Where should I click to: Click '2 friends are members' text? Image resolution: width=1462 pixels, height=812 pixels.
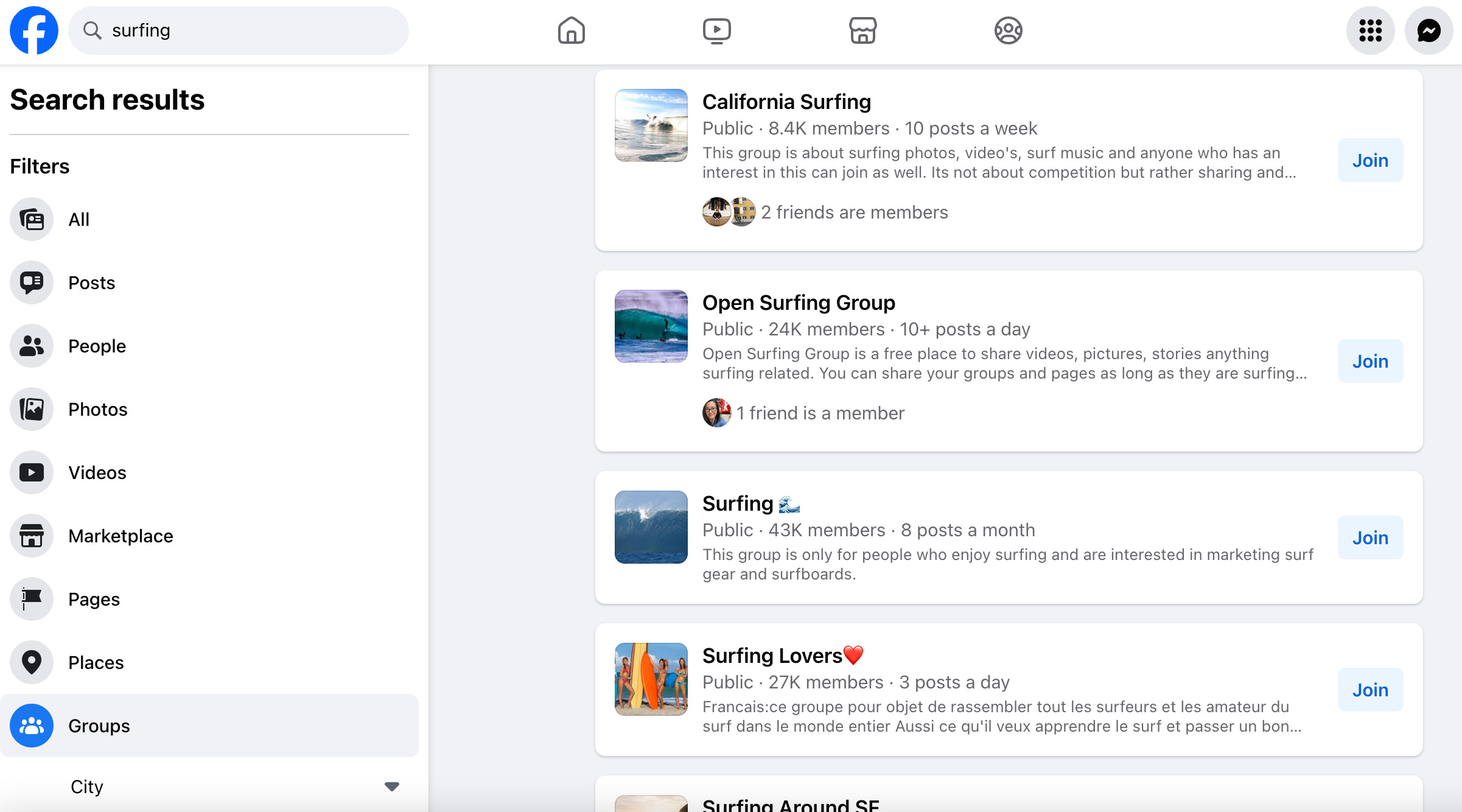click(855, 212)
